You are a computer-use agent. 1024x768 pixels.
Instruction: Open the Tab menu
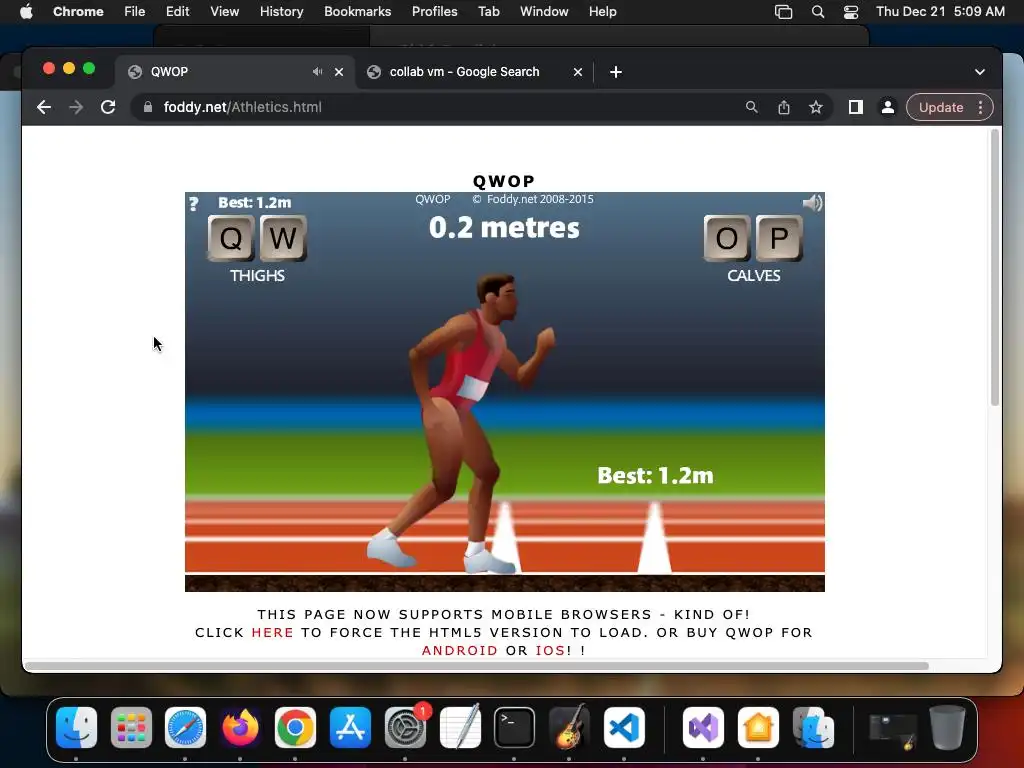click(x=488, y=12)
